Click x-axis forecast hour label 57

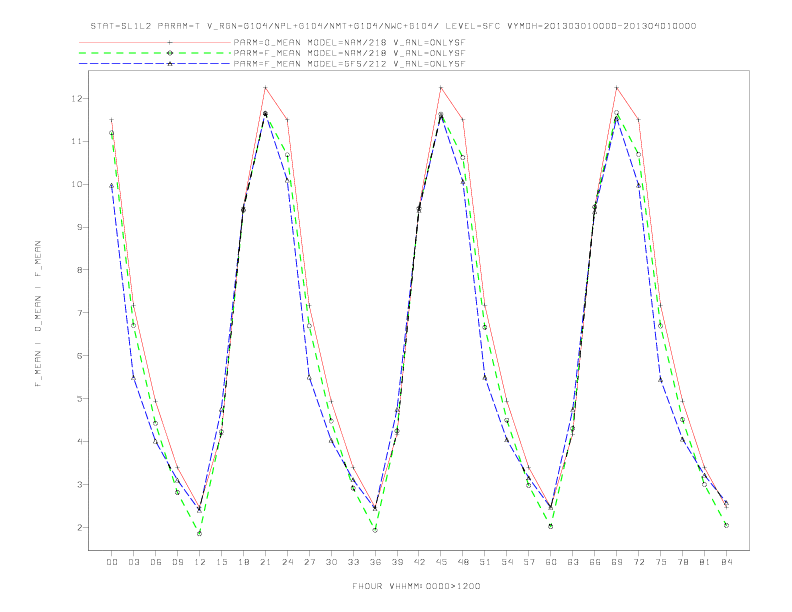click(x=529, y=562)
